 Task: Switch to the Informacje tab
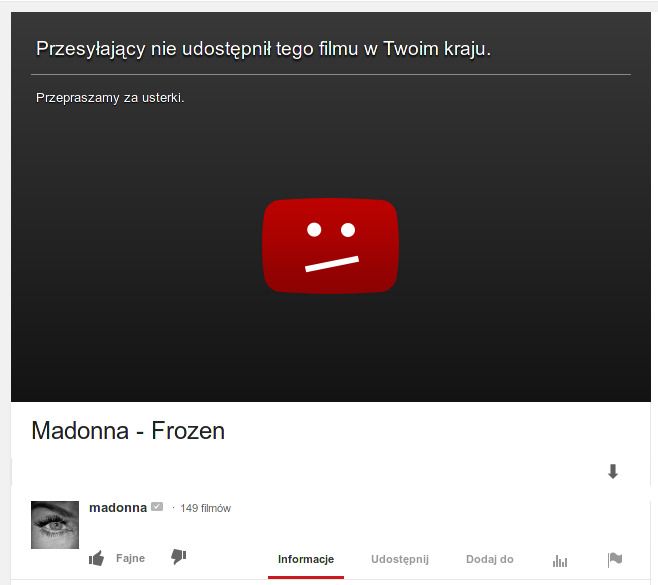pos(306,559)
